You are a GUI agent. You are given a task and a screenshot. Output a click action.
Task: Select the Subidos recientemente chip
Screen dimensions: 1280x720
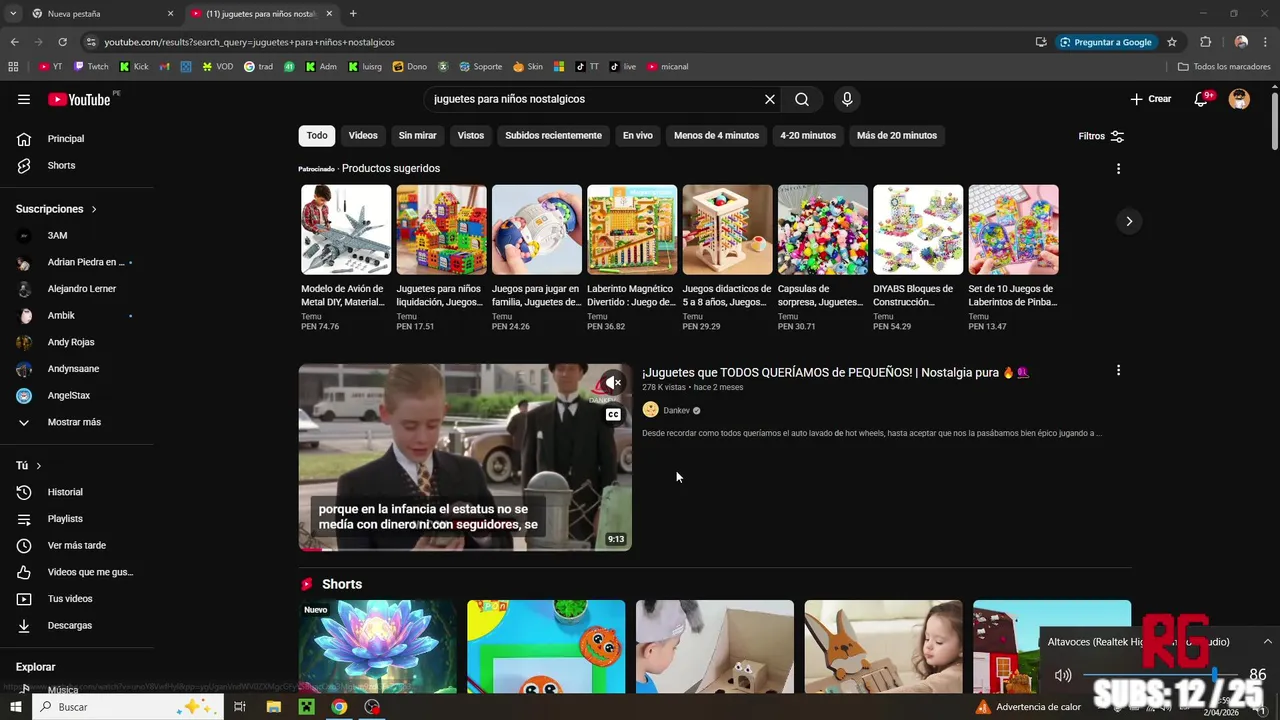tap(553, 135)
